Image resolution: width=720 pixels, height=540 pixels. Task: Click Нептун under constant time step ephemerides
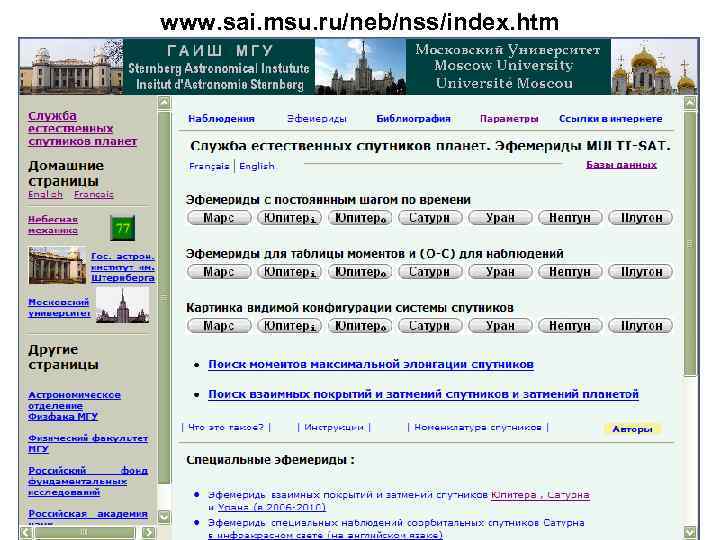tap(570, 218)
